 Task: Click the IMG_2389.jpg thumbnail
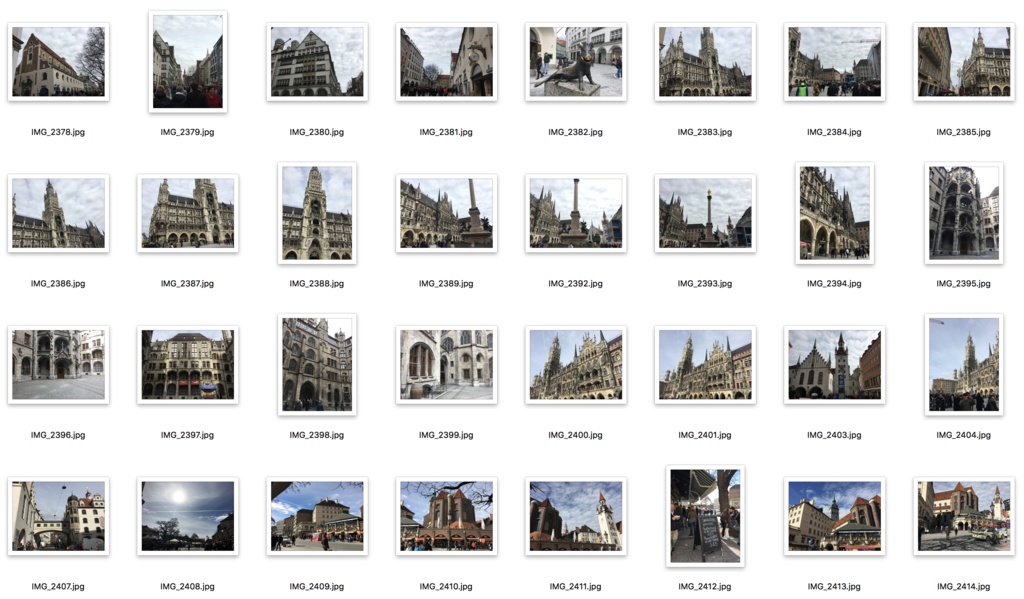446,214
